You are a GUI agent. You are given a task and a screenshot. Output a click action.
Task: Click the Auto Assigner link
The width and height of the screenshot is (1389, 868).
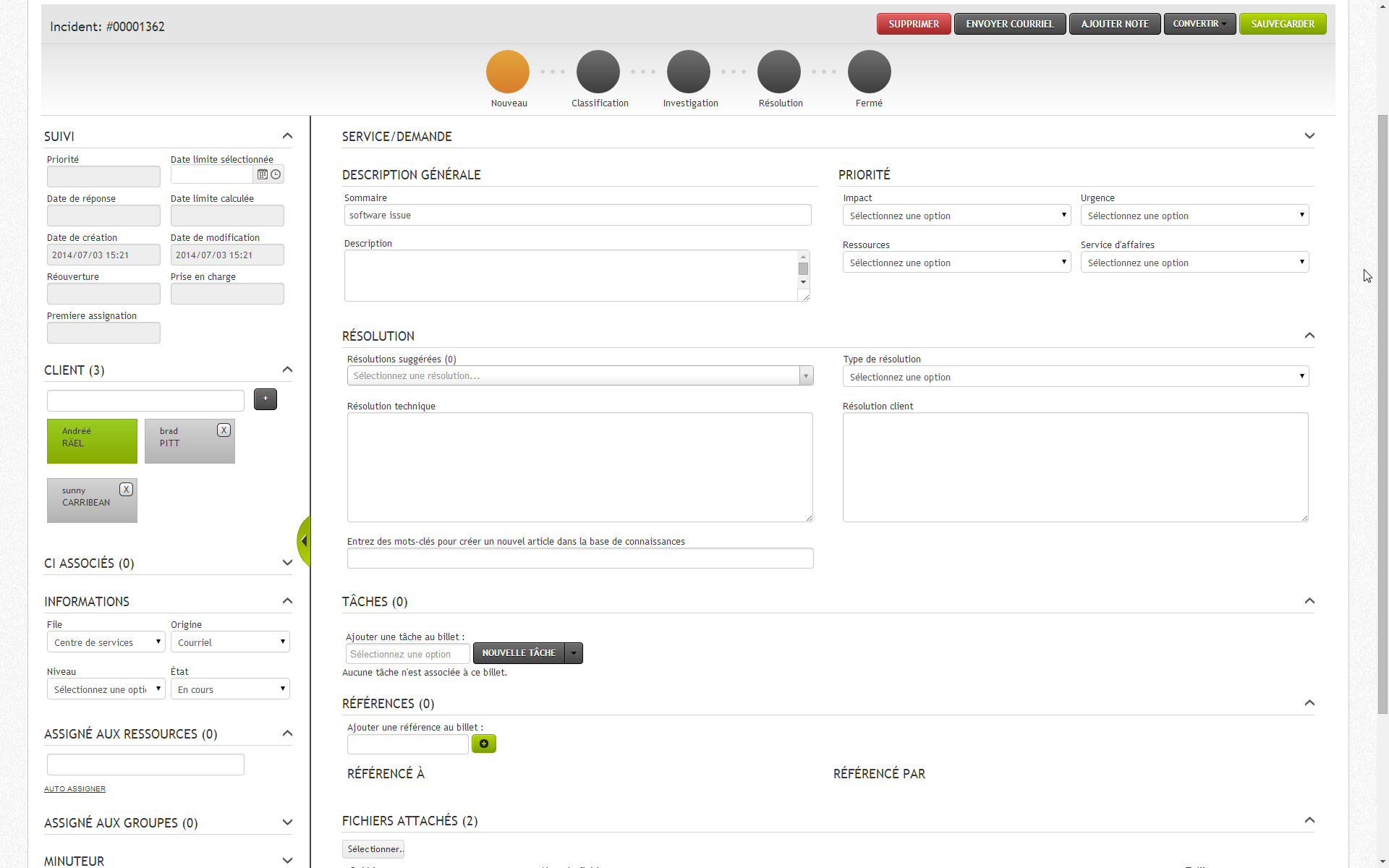pyautogui.click(x=75, y=789)
